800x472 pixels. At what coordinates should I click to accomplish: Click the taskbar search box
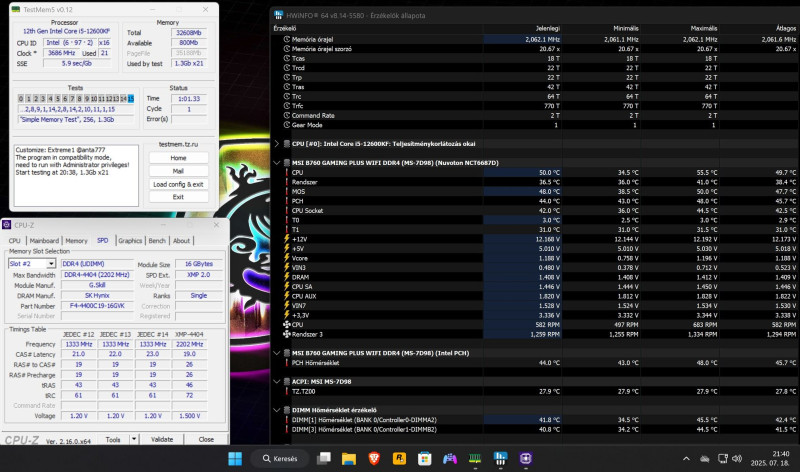(280, 459)
